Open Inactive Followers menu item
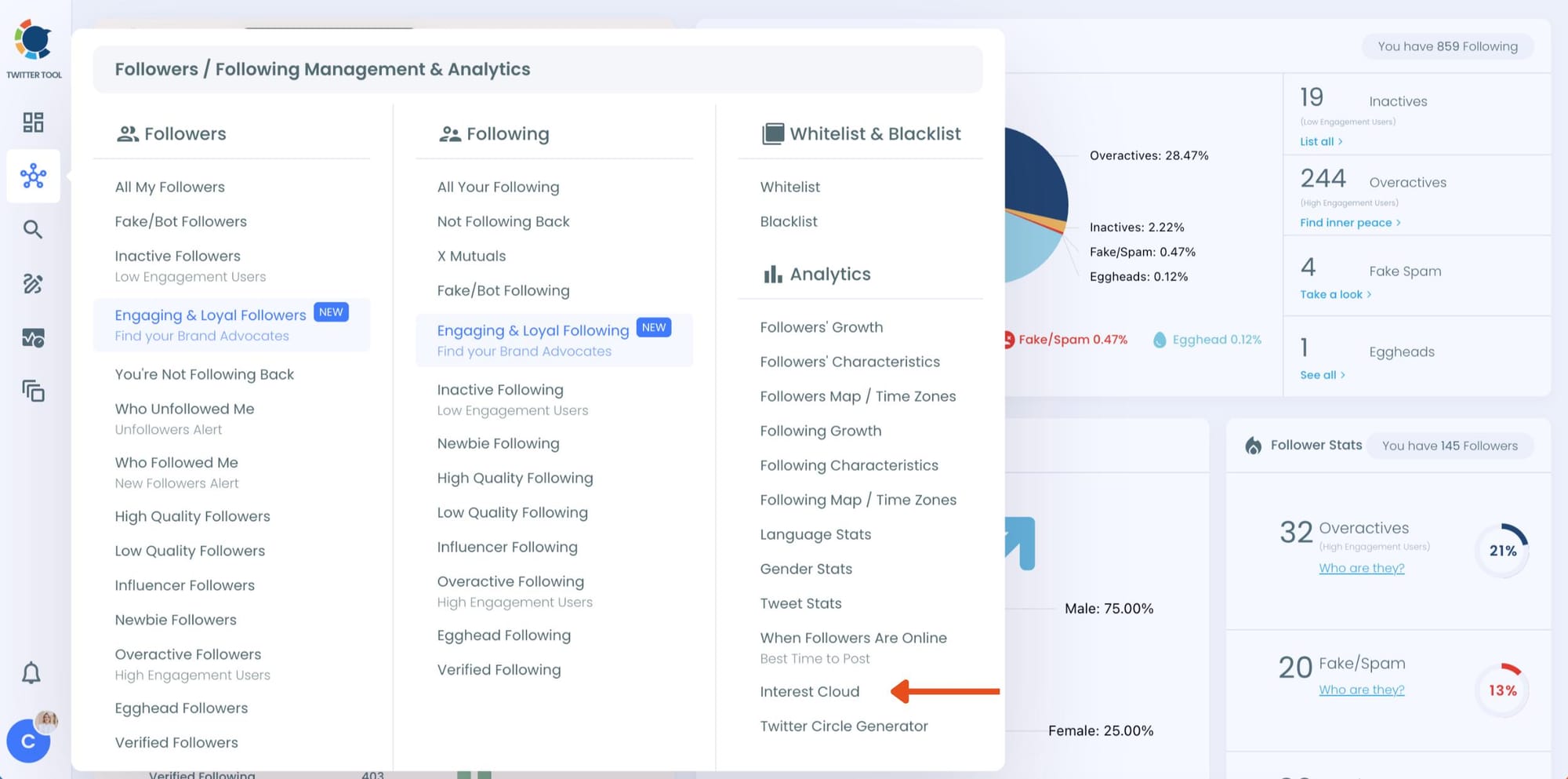 pos(178,256)
